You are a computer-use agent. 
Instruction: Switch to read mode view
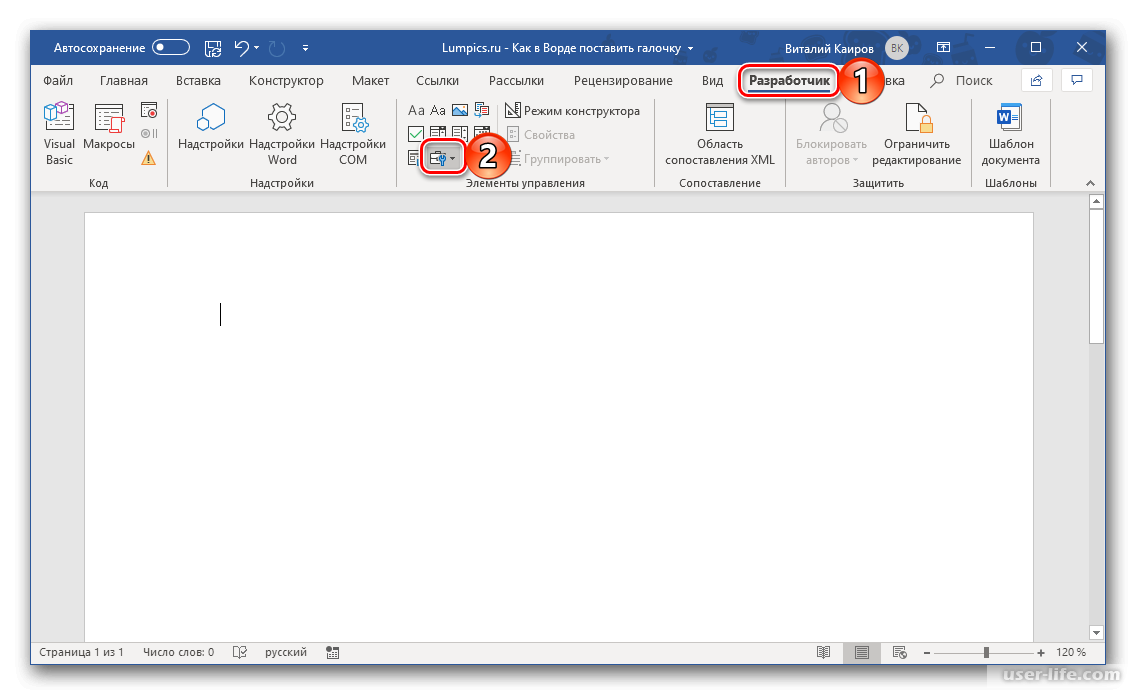tap(824, 652)
